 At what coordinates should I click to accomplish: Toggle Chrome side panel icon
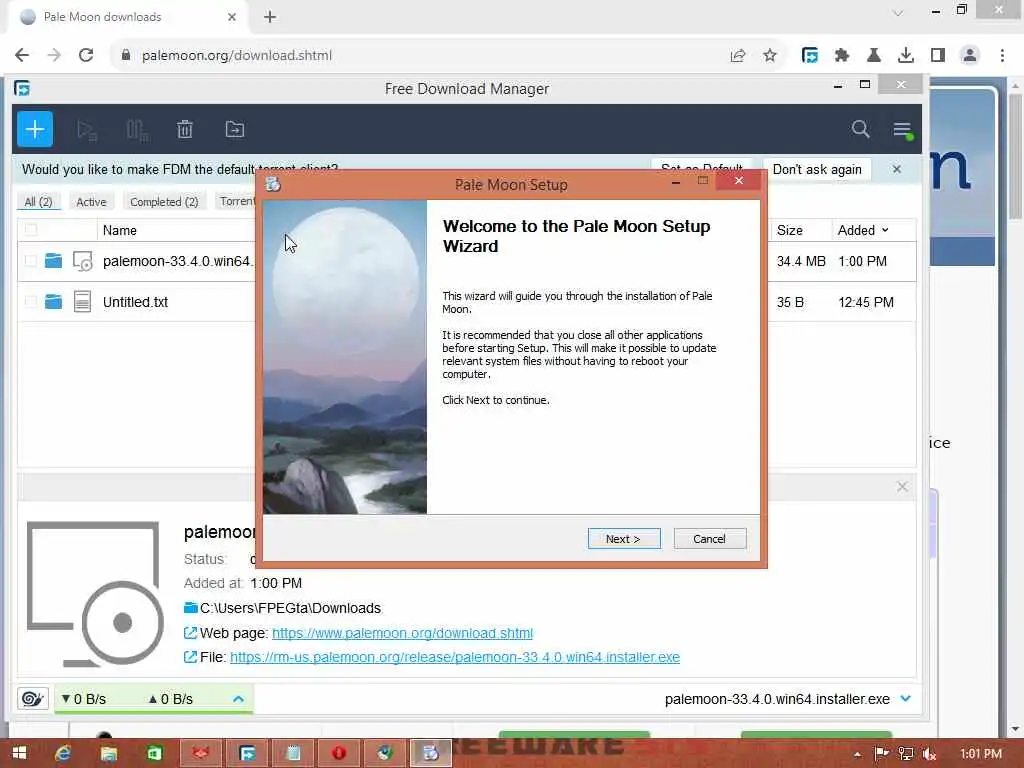tap(938, 56)
